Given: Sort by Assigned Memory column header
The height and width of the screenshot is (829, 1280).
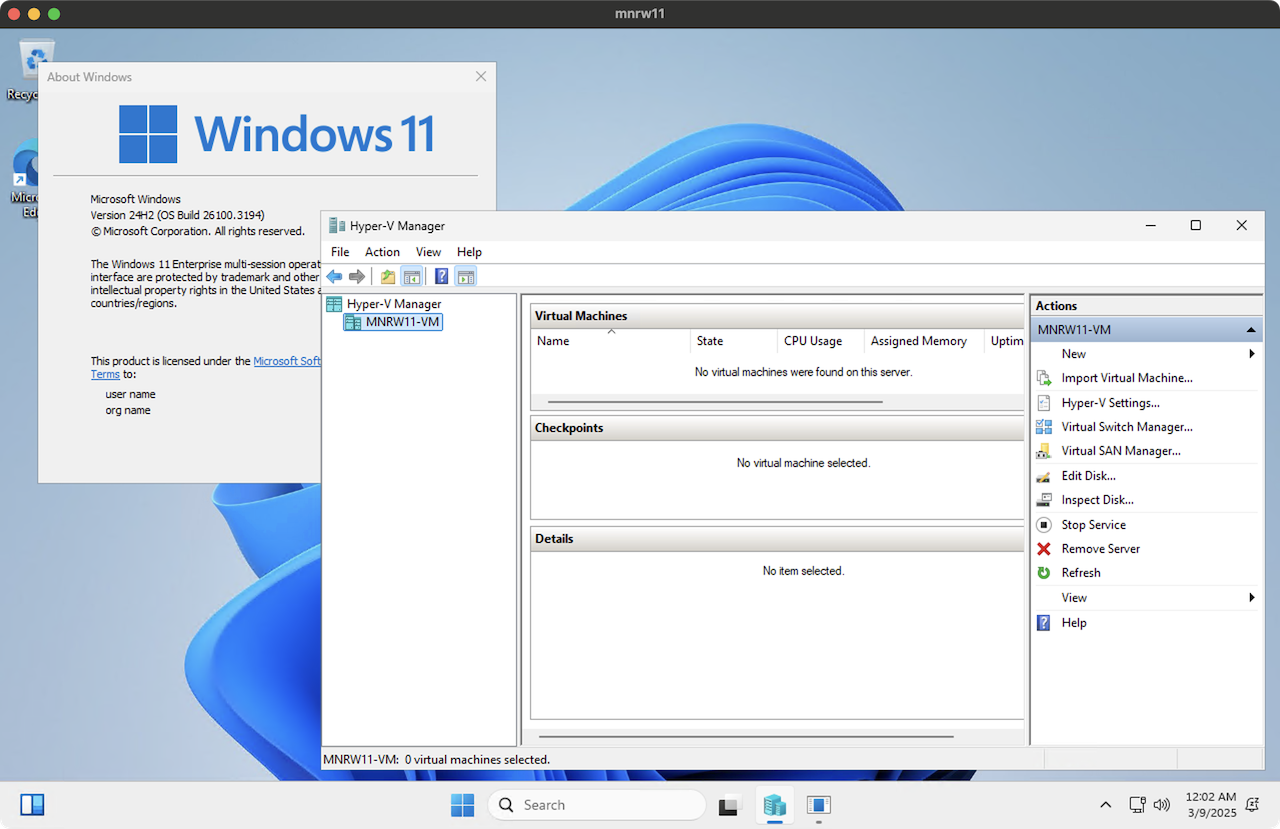Looking at the screenshot, I should [x=924, y=341].
